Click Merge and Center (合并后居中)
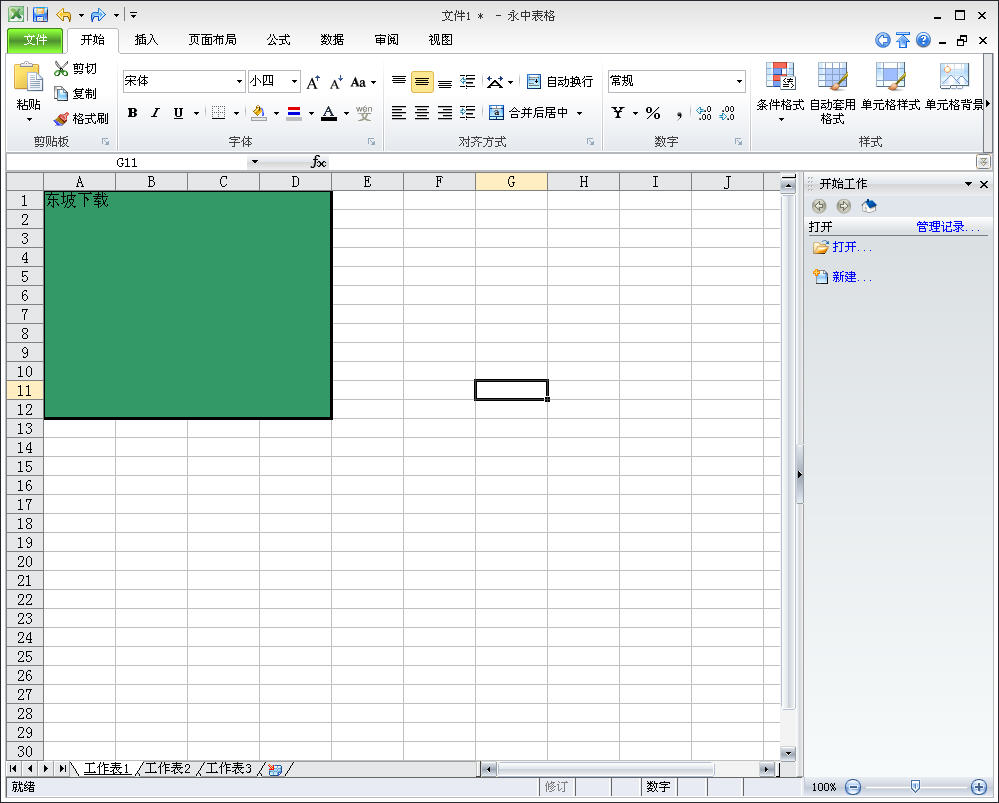This screenshot has width=999, height=803. click(x=529, y=113)
